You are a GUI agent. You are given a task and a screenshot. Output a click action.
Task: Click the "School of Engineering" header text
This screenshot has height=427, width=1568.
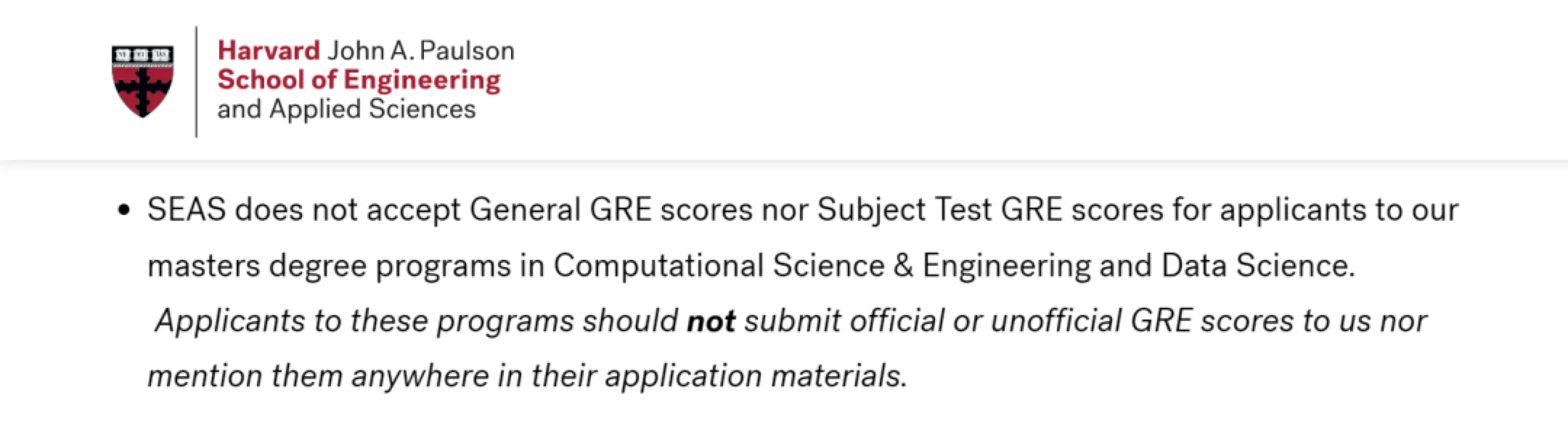[359, 80]
